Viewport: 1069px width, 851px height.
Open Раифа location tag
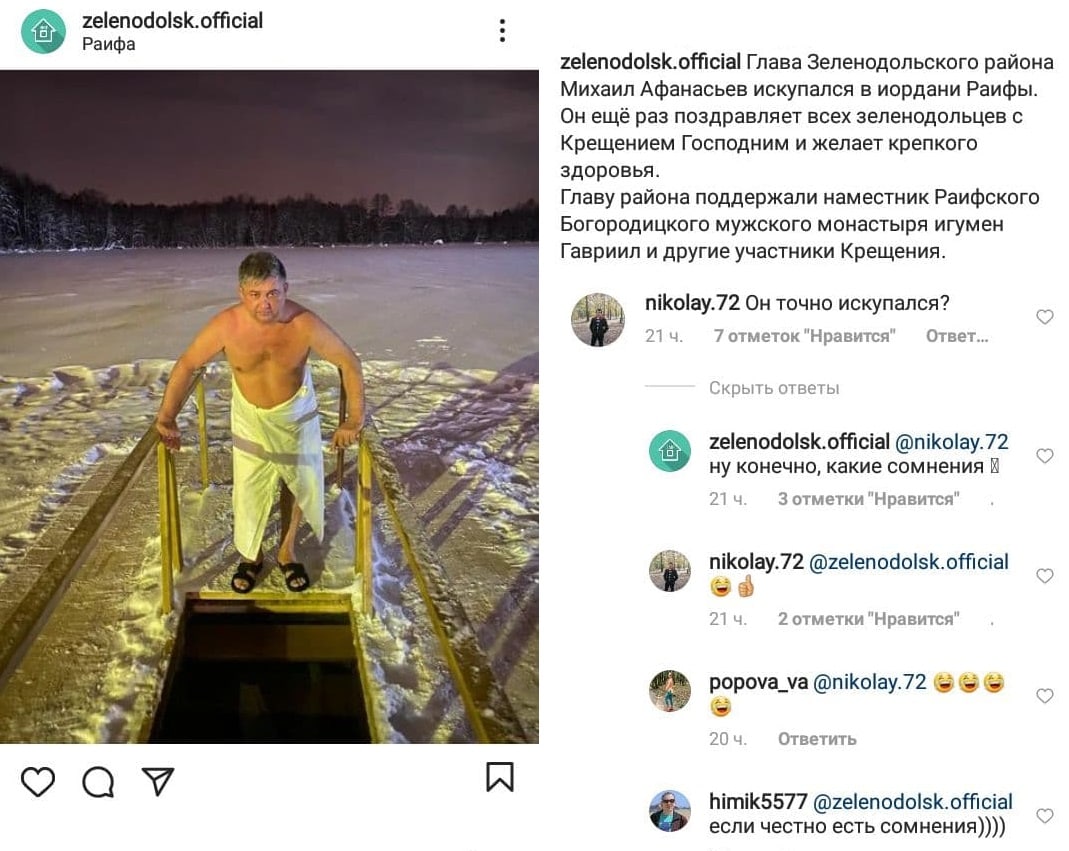click(108, 44)
